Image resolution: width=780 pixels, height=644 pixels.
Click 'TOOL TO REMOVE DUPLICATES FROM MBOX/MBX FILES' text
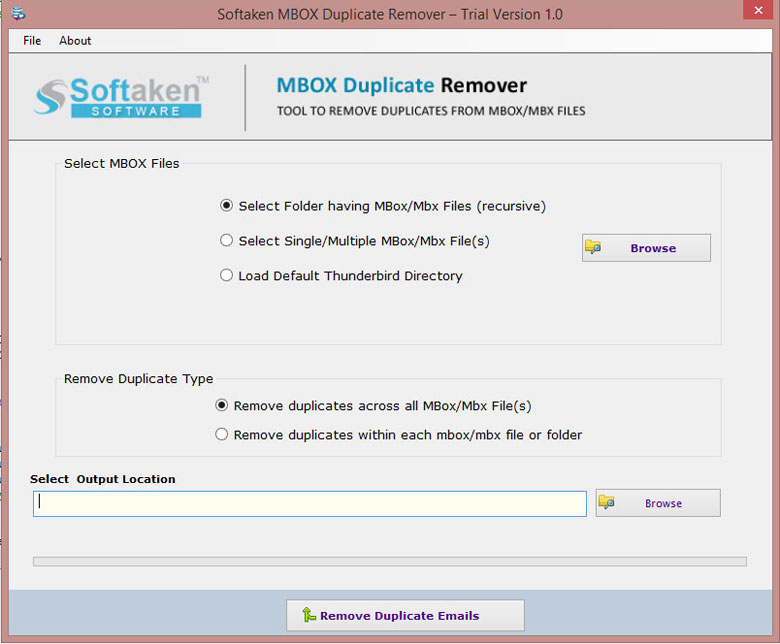(431, 111)
